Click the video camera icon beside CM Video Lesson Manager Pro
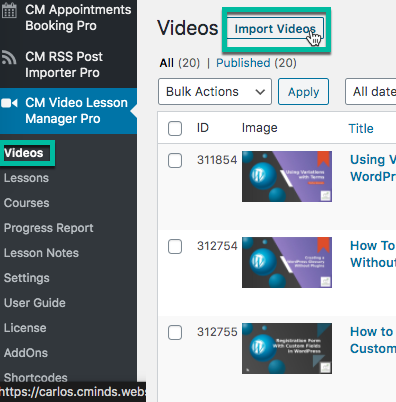This screenshot has height=402, width=396. (9, 103)
